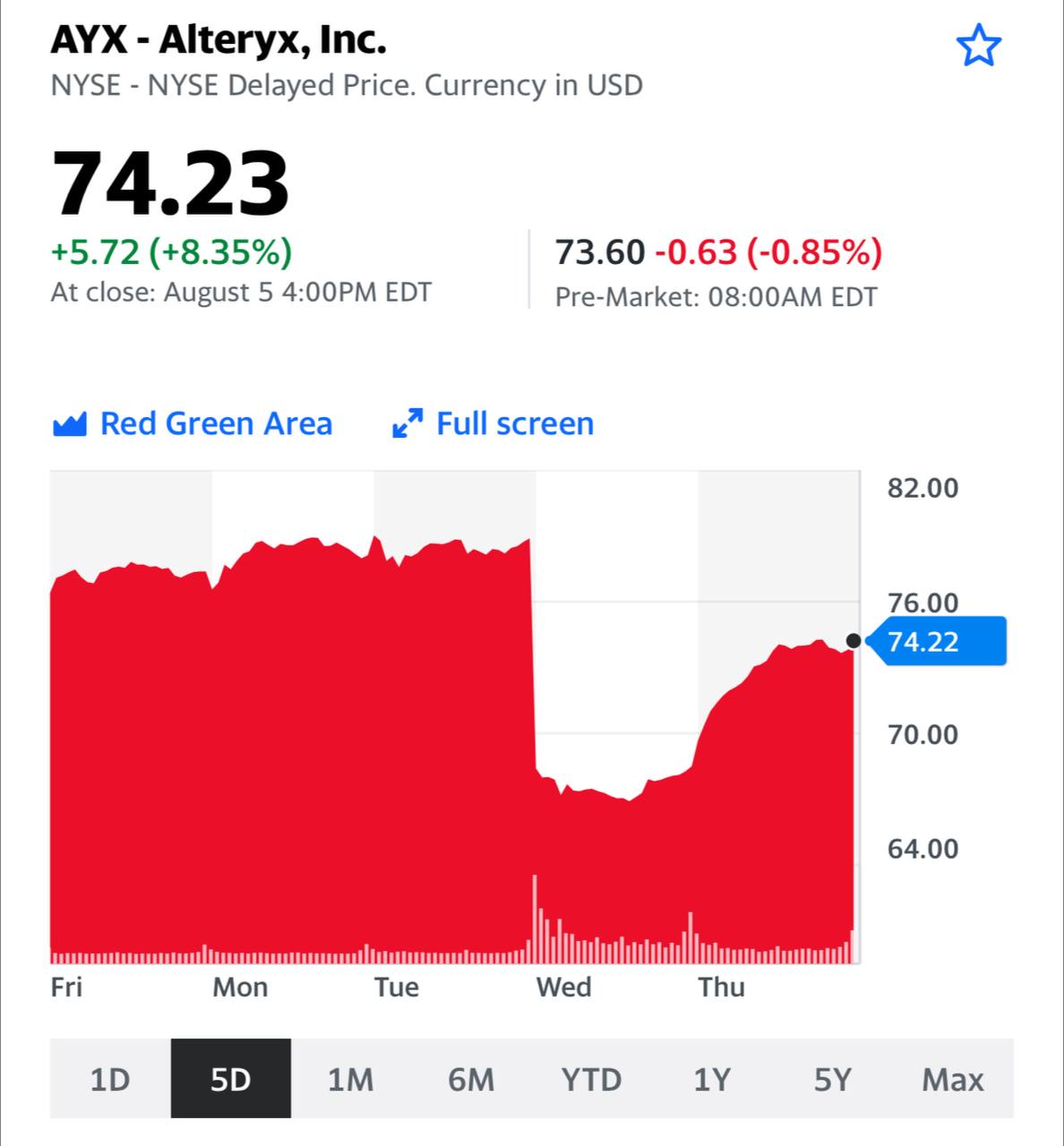Screen dimensions: 1064x1146
Task: Click the black dot at chart end
Action: click(854, 641)
